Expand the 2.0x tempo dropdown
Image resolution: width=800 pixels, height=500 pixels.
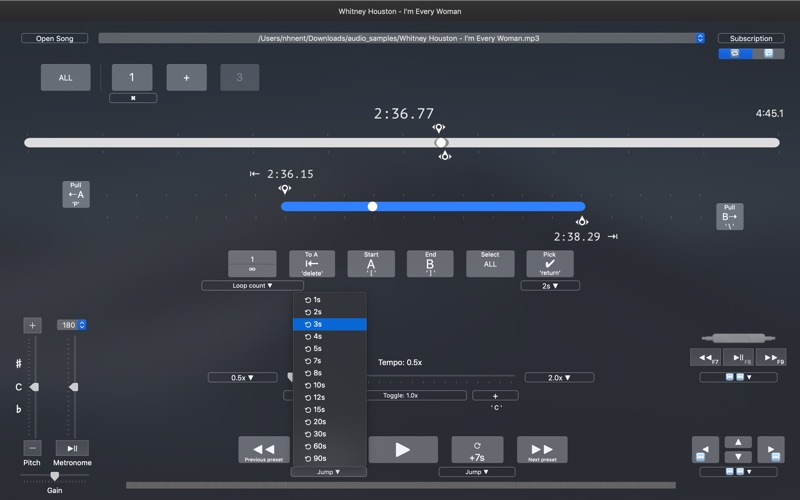click(558, 378)
